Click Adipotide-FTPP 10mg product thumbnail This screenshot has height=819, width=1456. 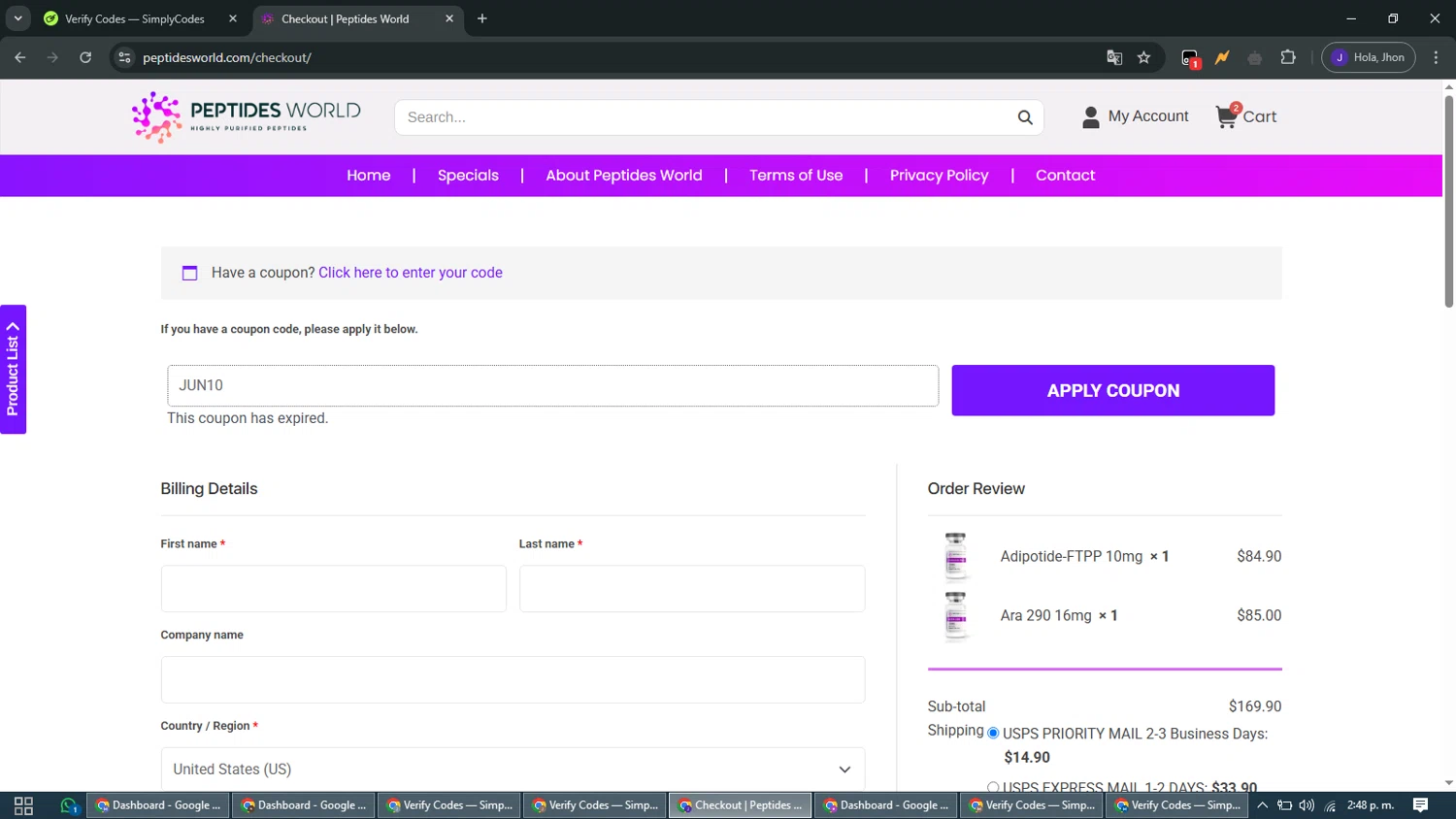[956, 556]
